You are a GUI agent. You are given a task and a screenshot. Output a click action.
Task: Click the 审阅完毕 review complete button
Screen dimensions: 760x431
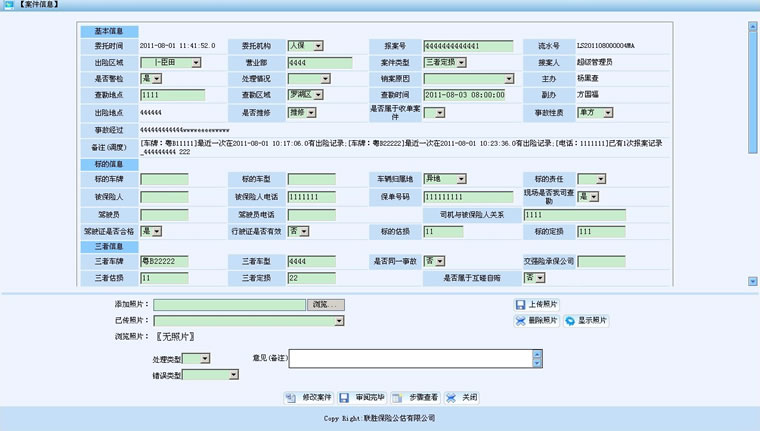coord(362,398)
